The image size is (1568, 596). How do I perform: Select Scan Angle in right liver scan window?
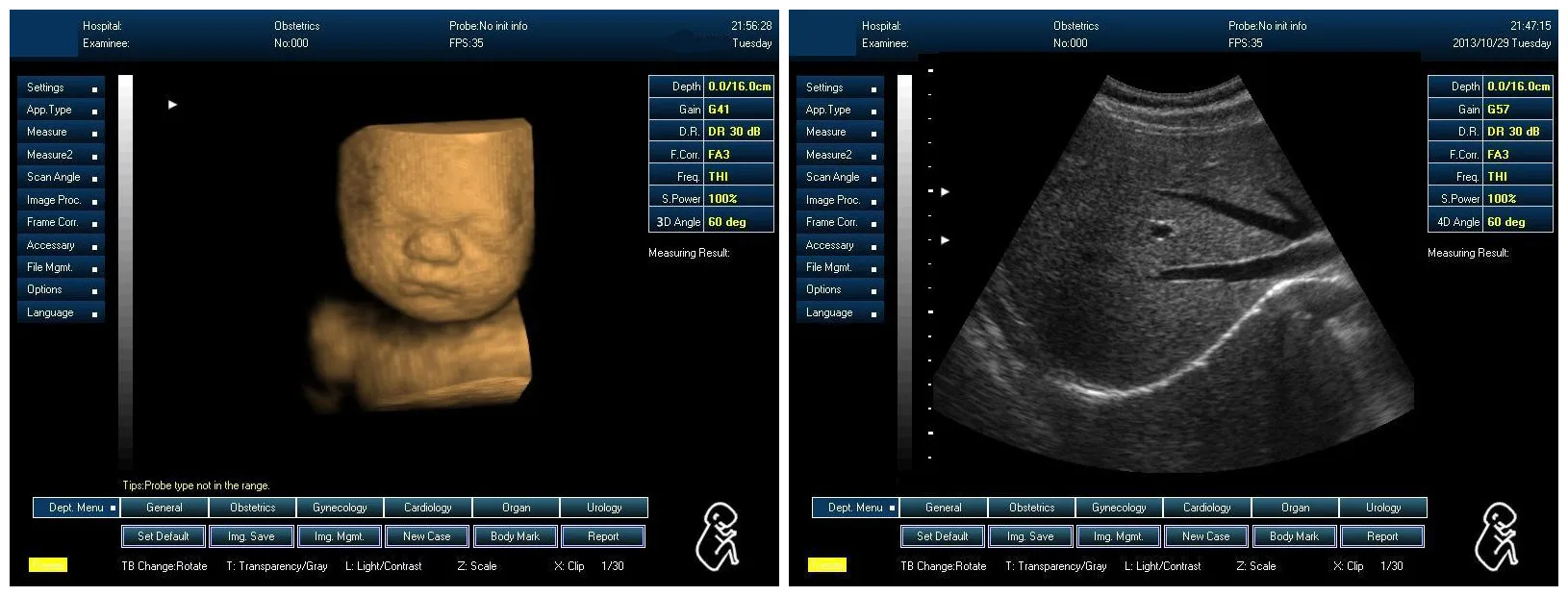point(840,177)
